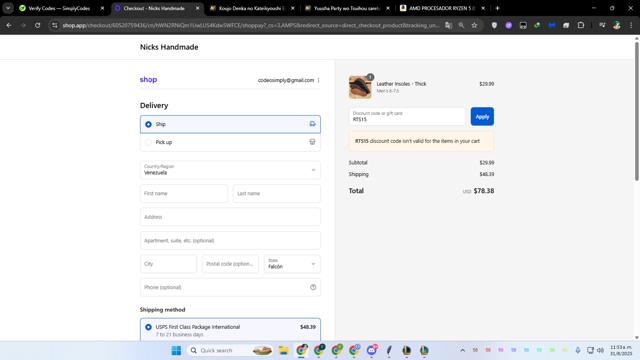
Task: Open Chrome's three-dot menu
Action: pos(631,25)
